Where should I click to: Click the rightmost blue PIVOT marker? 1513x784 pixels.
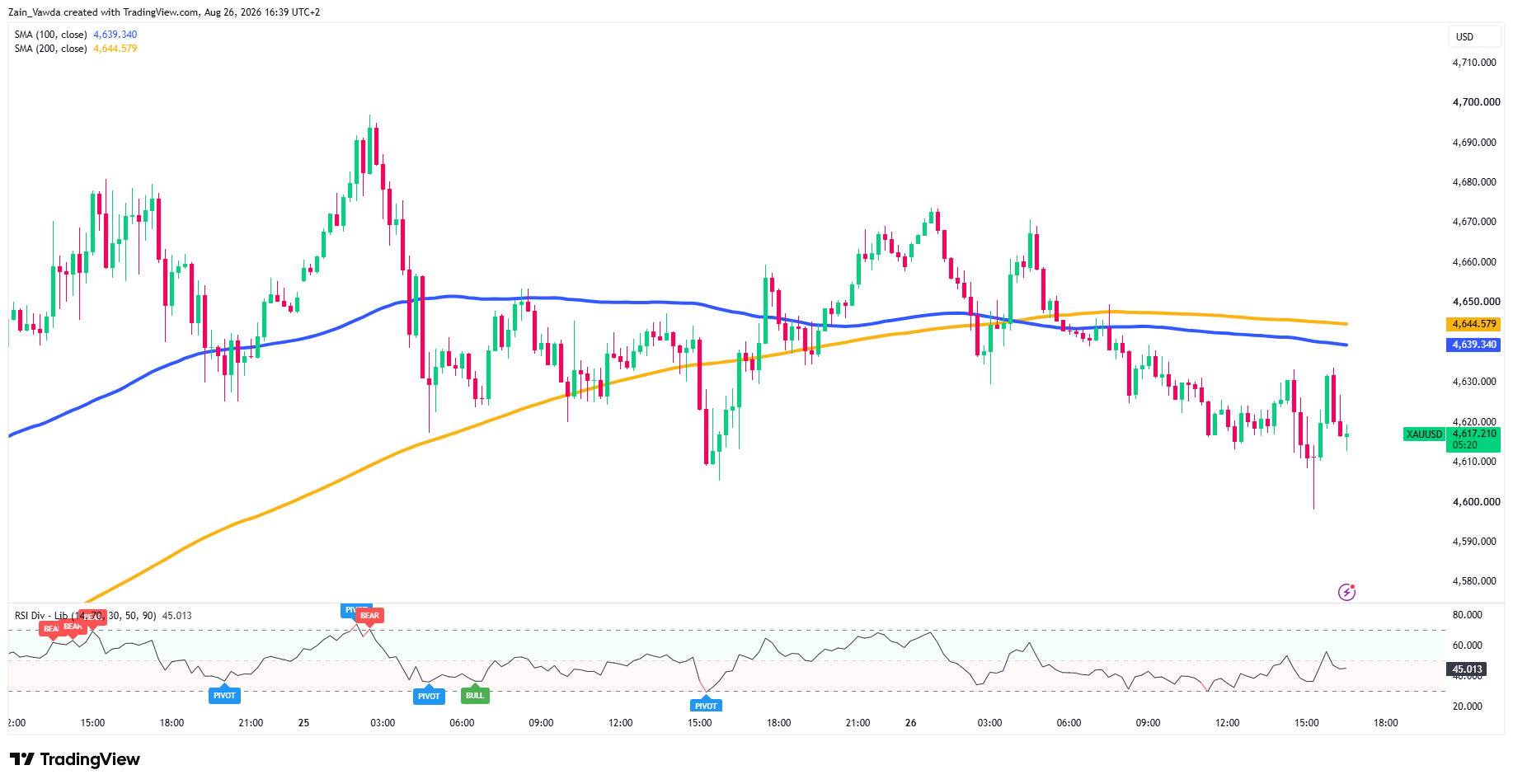[x=706, y=705]
